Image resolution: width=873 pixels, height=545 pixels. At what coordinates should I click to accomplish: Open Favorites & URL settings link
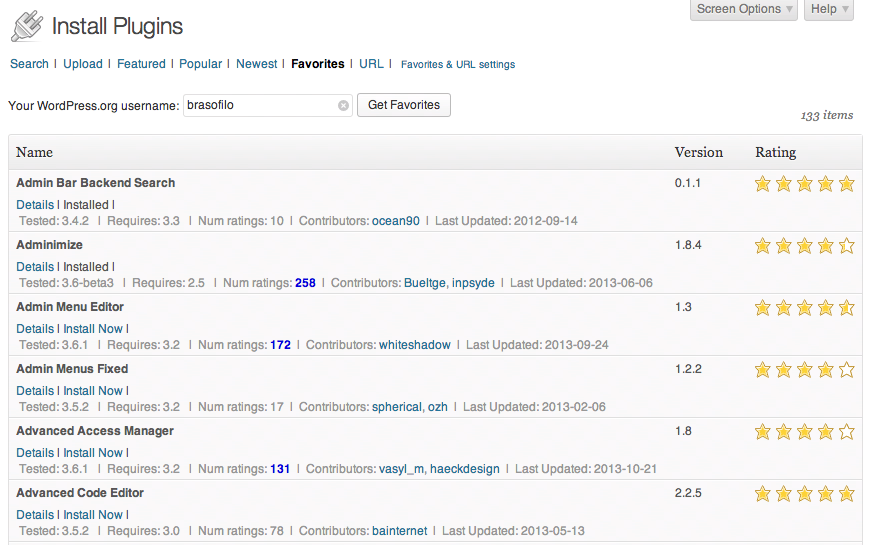coord(458,65)
